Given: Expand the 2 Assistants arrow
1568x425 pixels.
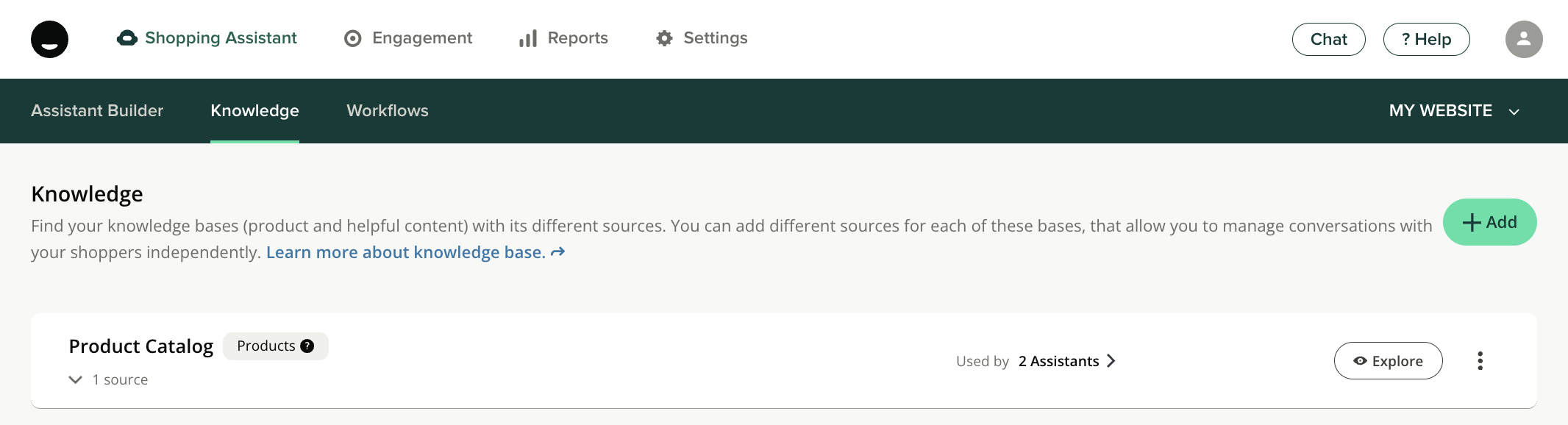Looking at the screenshot, I should pos(1111,361).
